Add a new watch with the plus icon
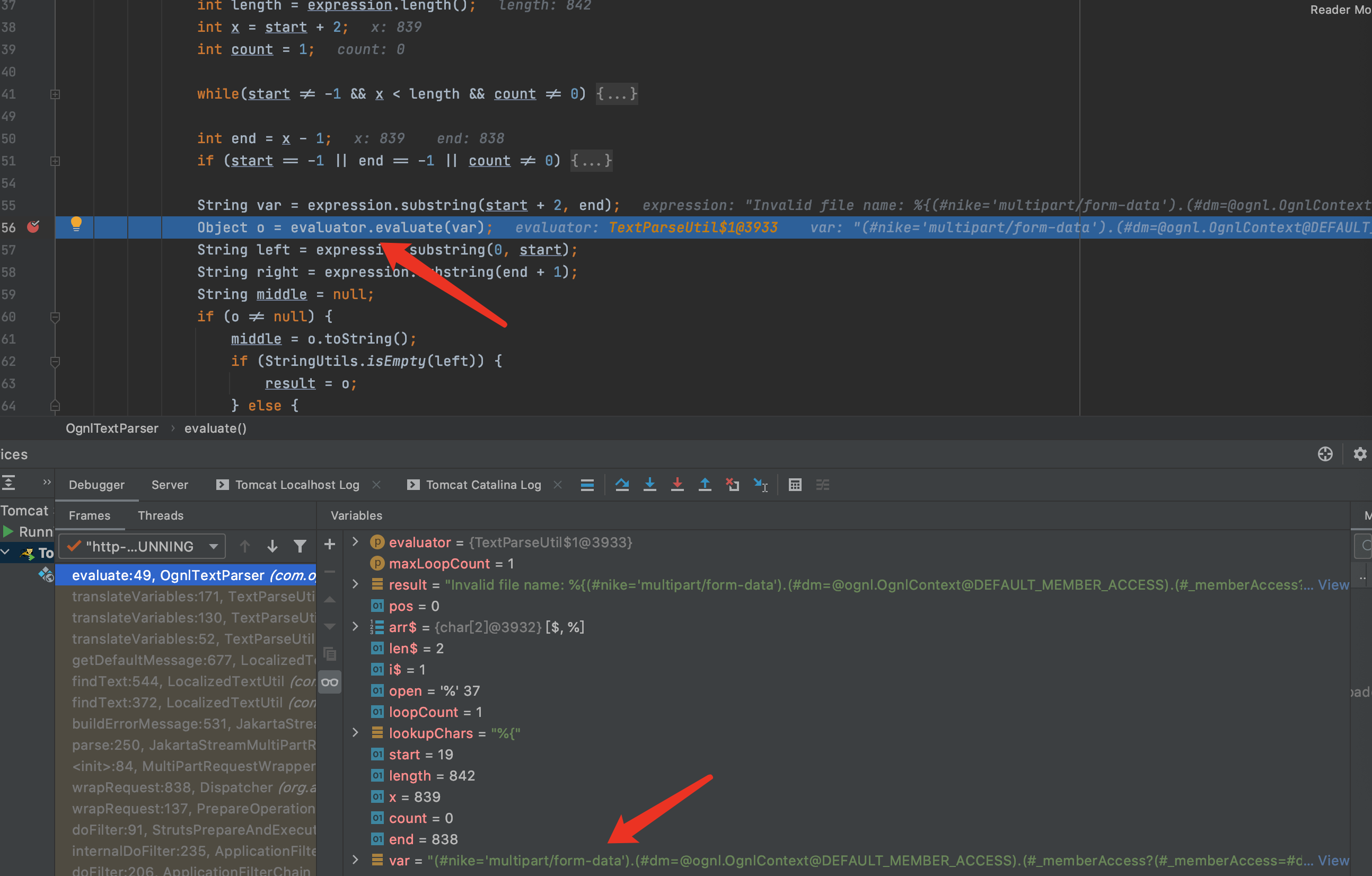 click(329, 544)
